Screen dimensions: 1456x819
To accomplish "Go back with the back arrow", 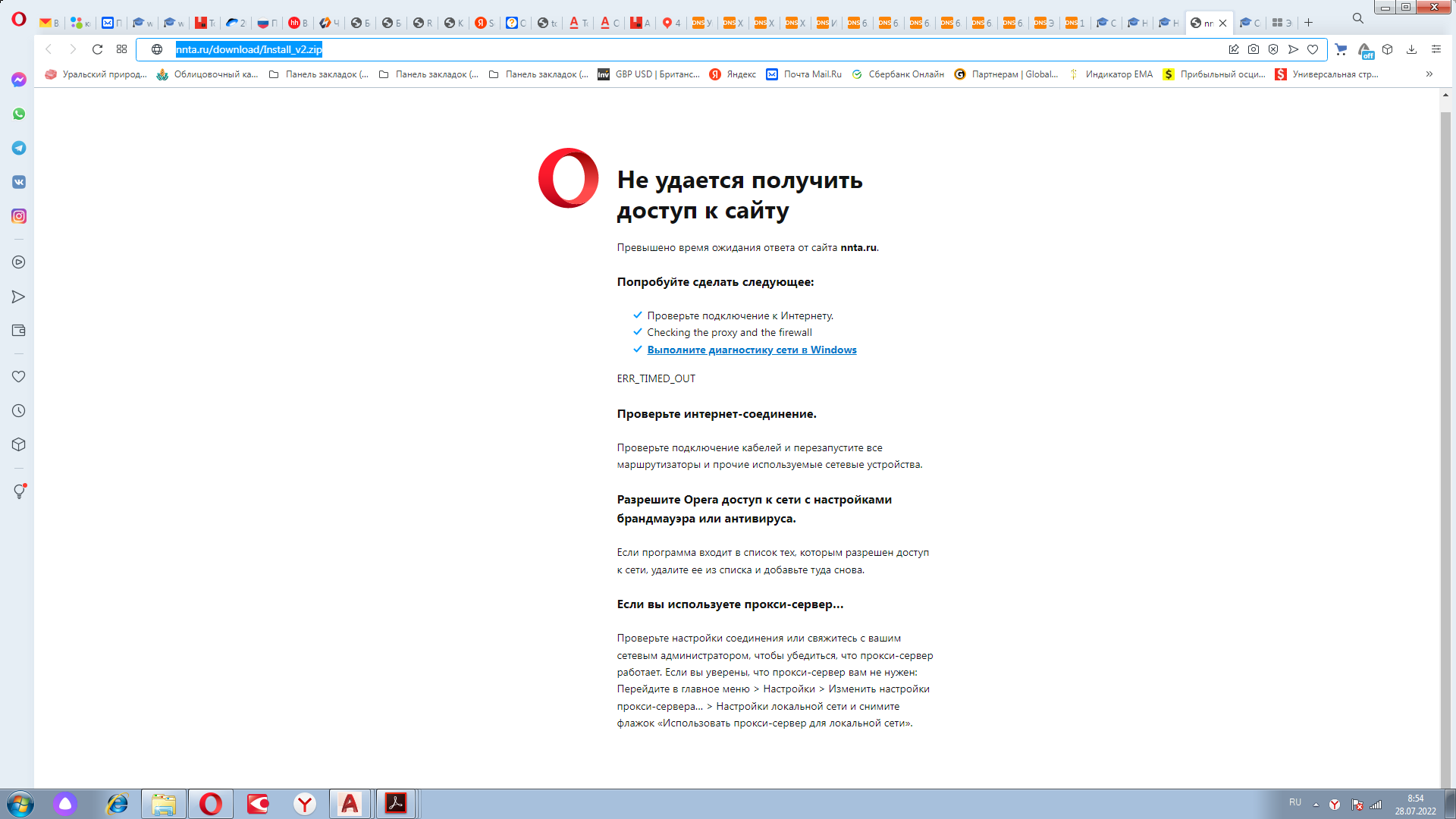I will coord(49,49).
